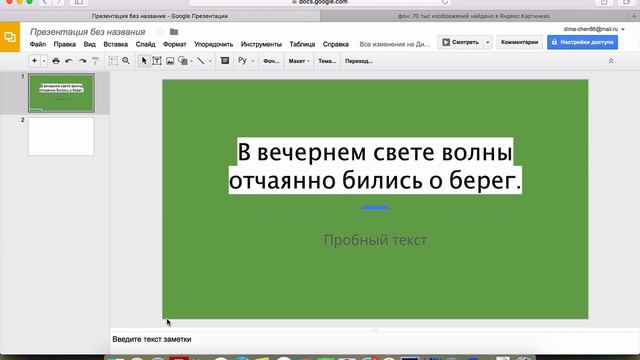
Task: Open the Таблица menu
Action: pyautogui.click(x=302, y=44)
